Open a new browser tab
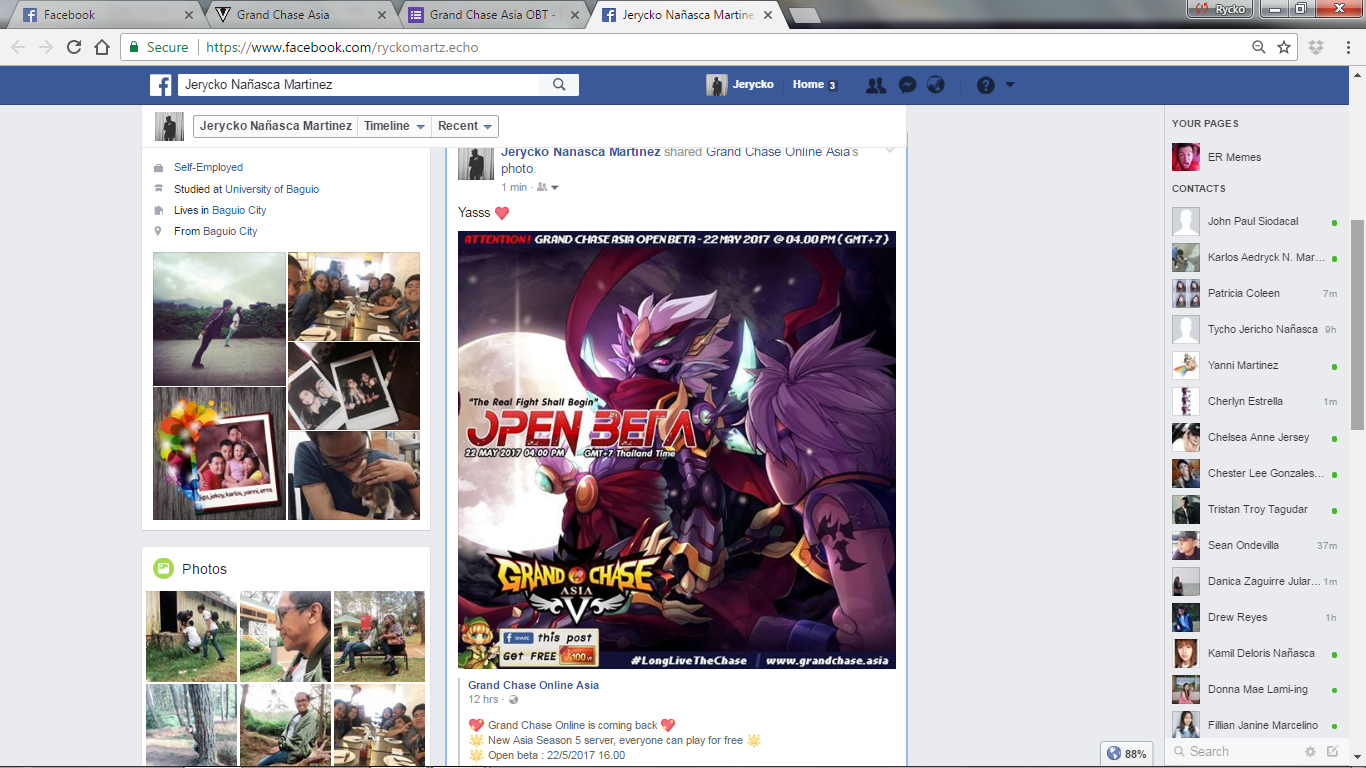This screenshot has height=768, width=1366. click(805, 15)
